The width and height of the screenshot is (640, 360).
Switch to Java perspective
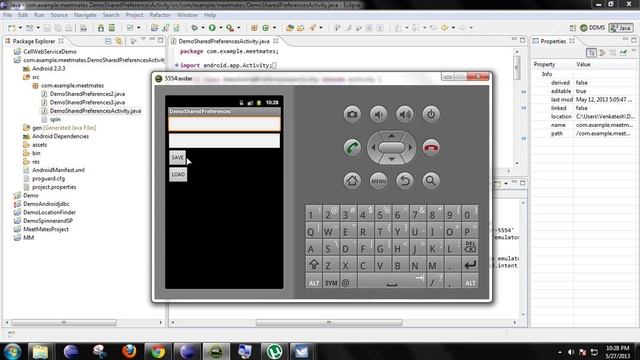[620, 28]
